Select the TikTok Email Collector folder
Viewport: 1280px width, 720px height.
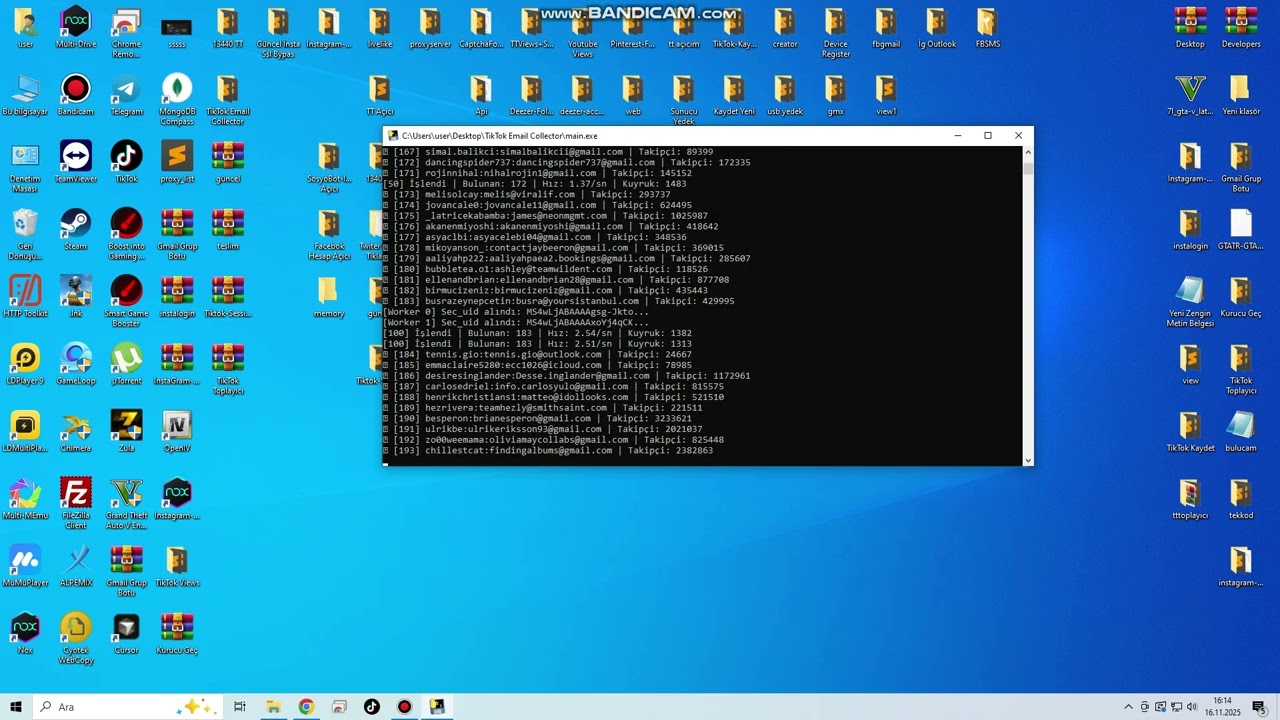click(228, 100)
